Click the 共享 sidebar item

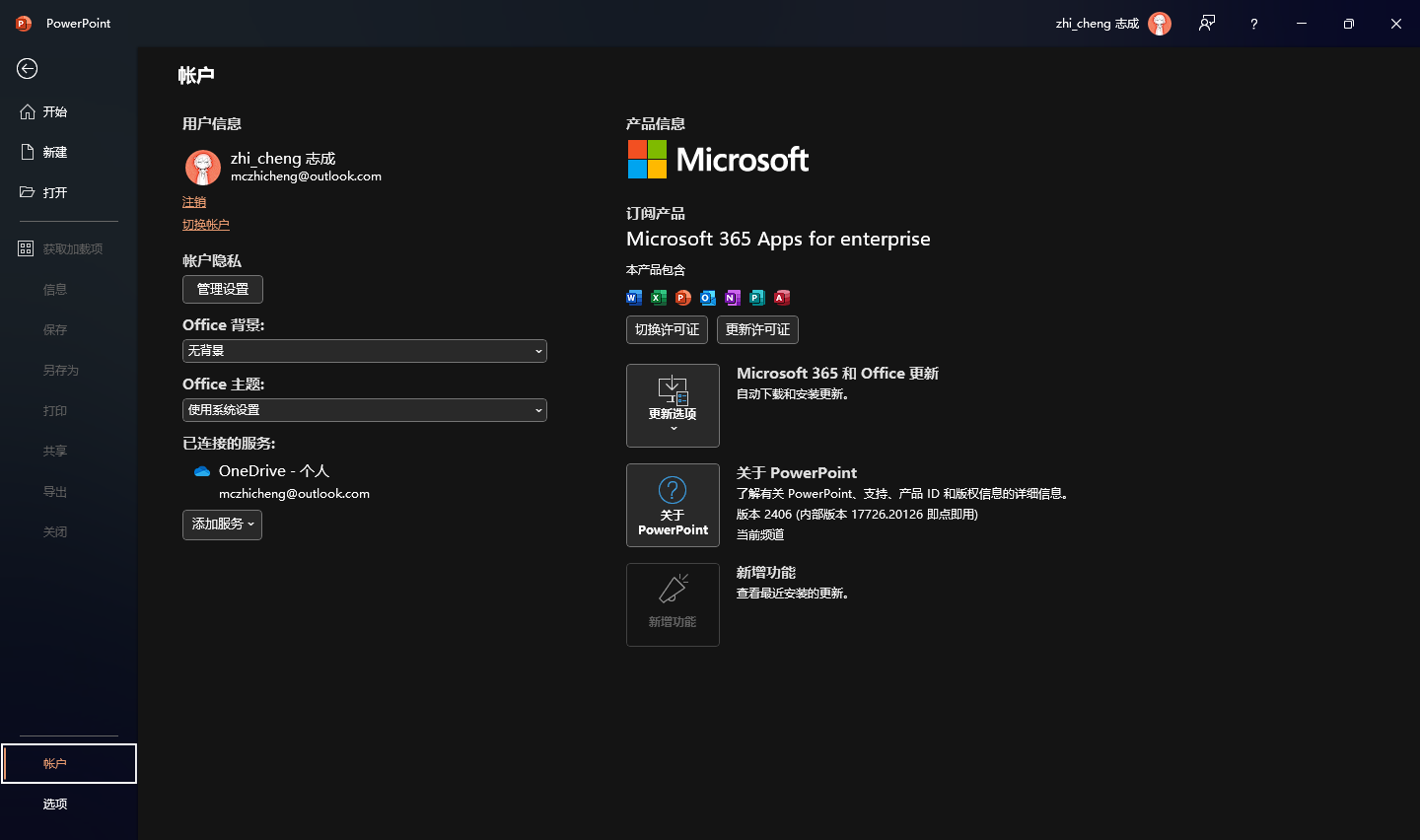coord(68,451)
